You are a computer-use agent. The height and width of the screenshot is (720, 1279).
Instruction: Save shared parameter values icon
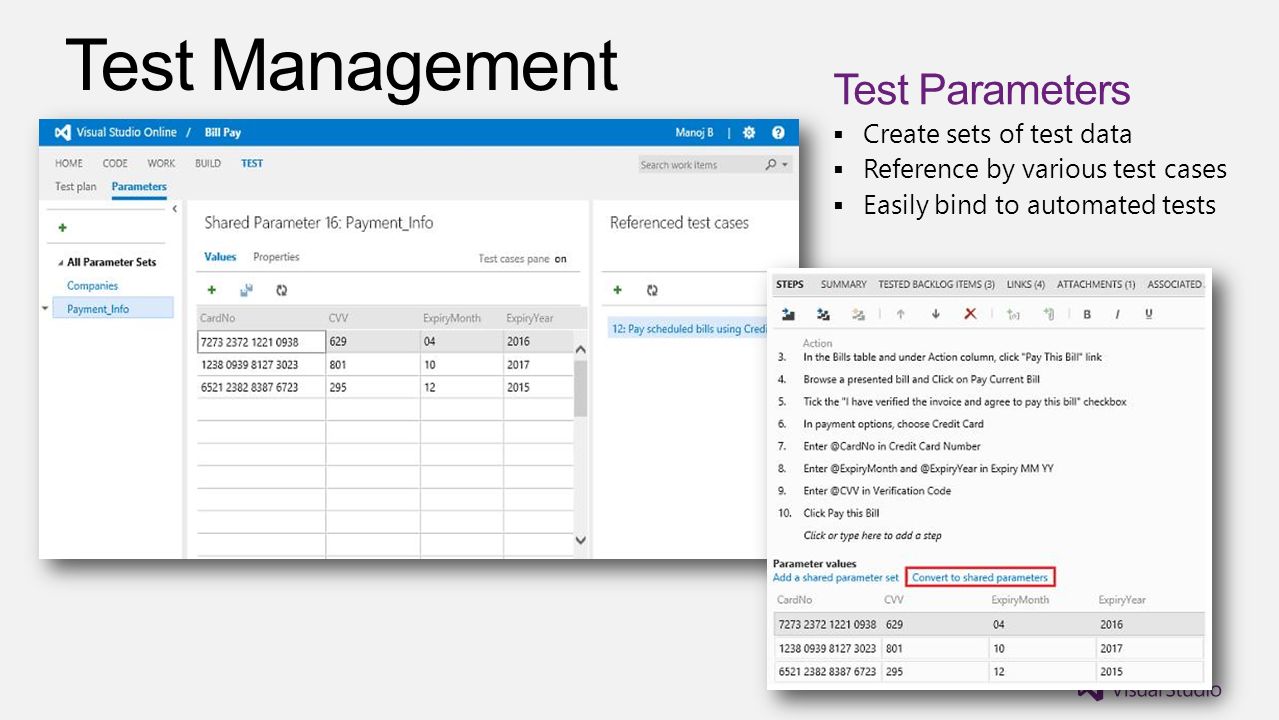[x=246, y=290]
